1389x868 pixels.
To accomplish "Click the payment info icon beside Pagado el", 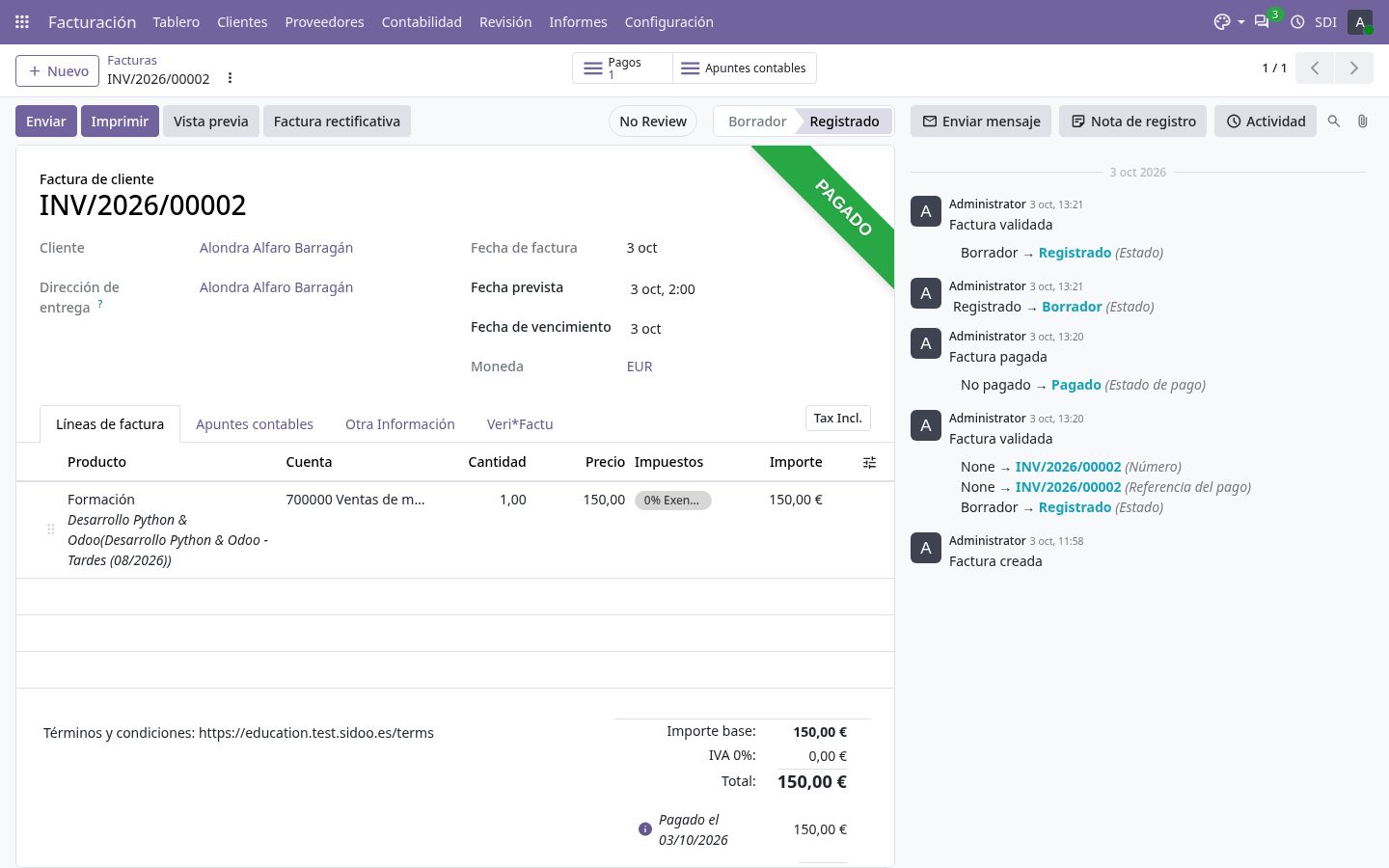I will point(645,829).
